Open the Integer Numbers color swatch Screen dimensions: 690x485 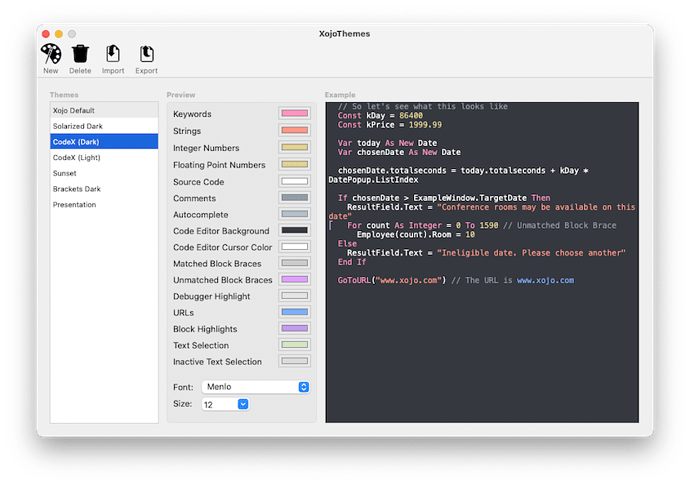(x=294, y=147)
